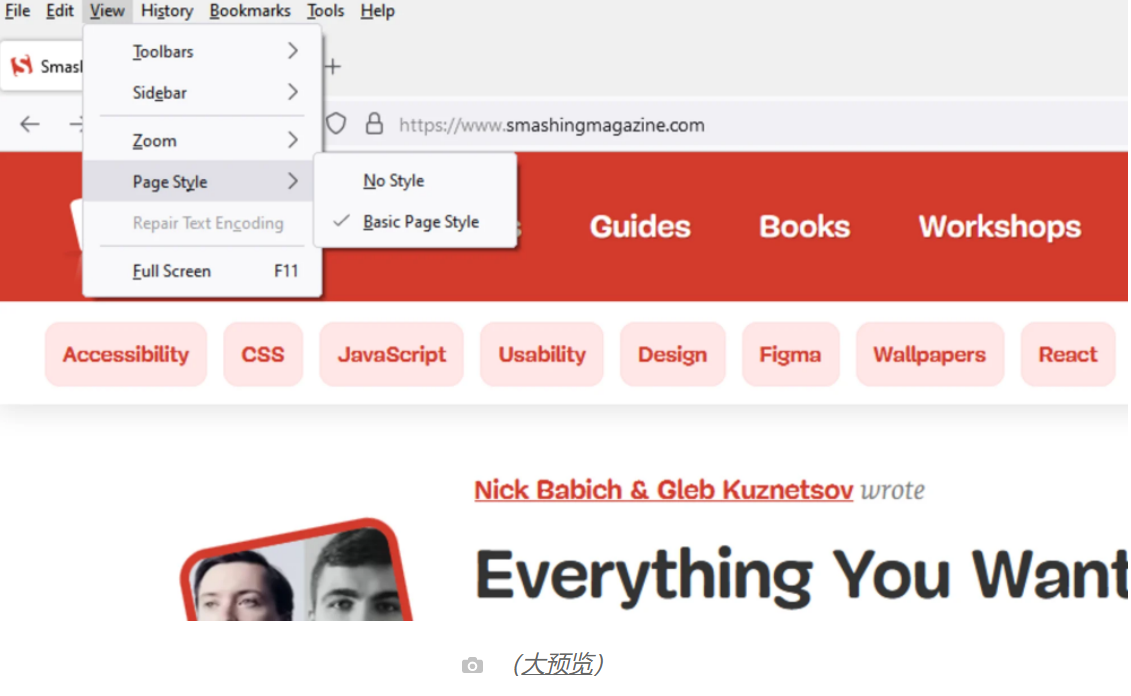Open the Edit menu
1131x696 pixels.
pyautogui.click(x=60, y=11)
